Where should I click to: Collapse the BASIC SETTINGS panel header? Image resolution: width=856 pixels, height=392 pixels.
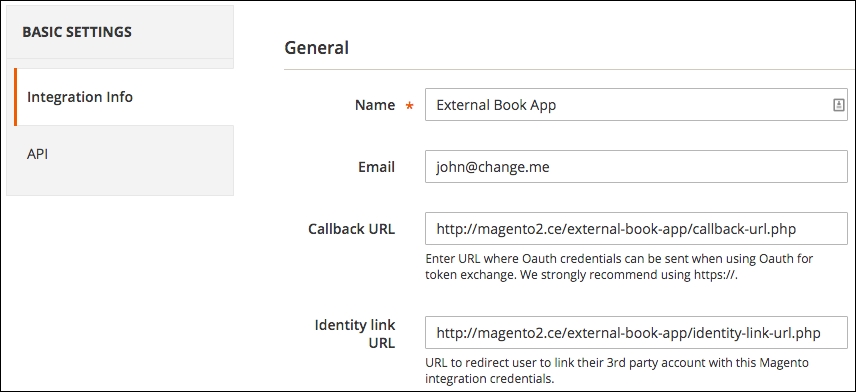pyautogui.click(x=120, y=32)
